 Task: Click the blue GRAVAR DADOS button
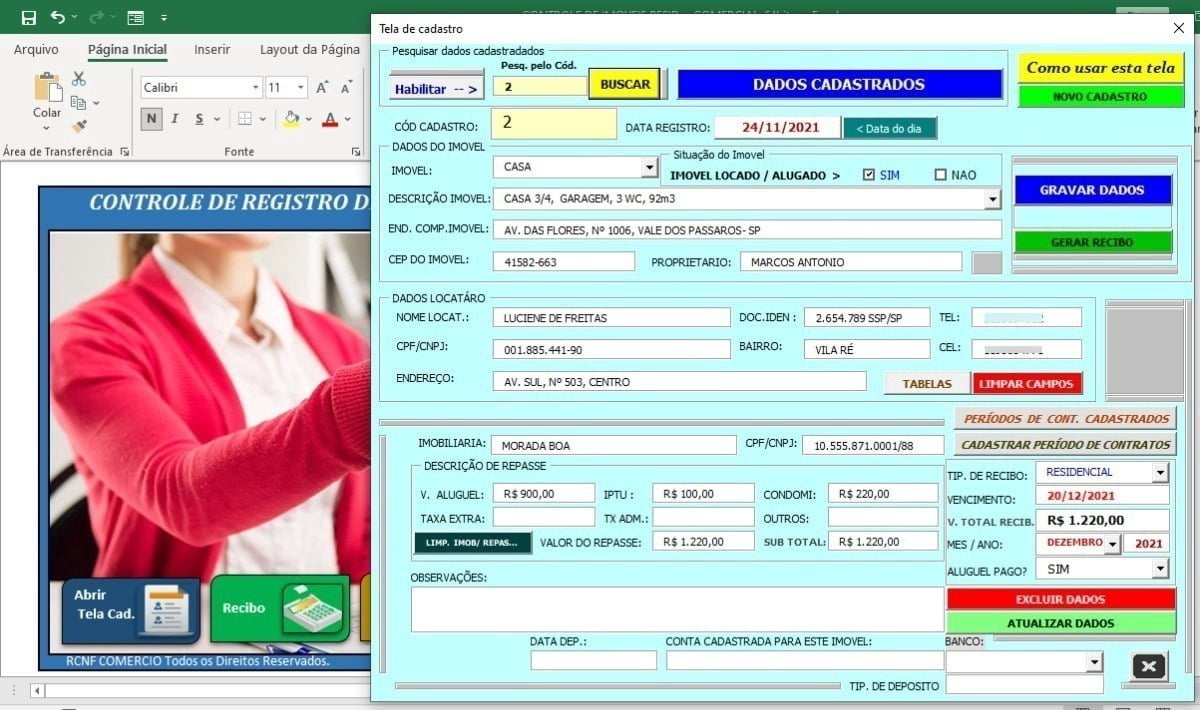[x=1092, y=190]
